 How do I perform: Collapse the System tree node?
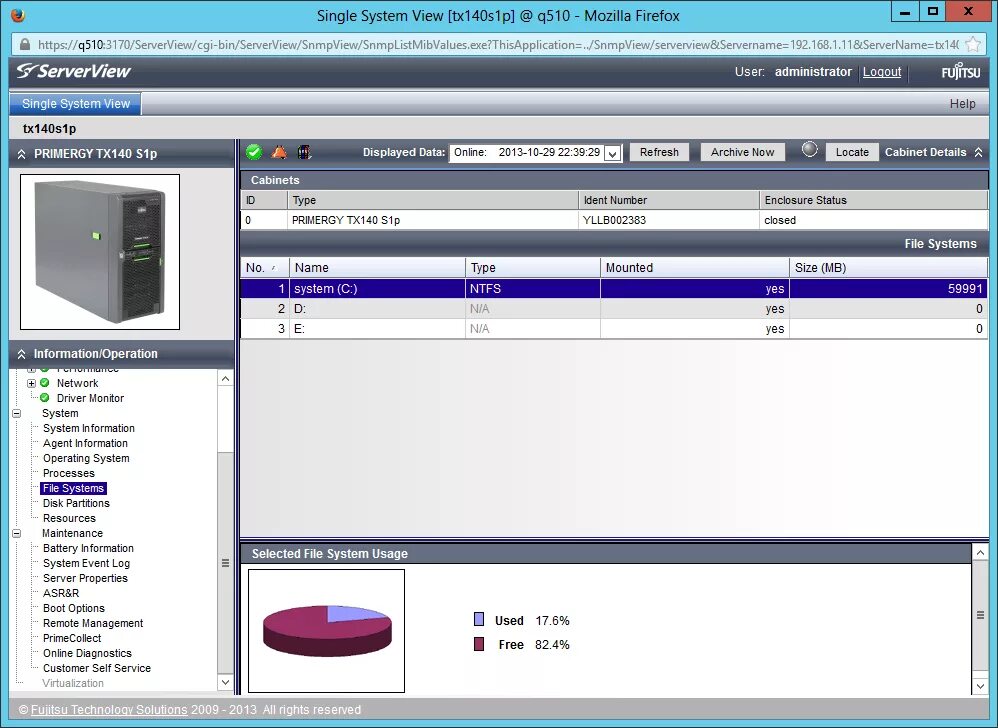pyautogui.click(x=17, y=413)
